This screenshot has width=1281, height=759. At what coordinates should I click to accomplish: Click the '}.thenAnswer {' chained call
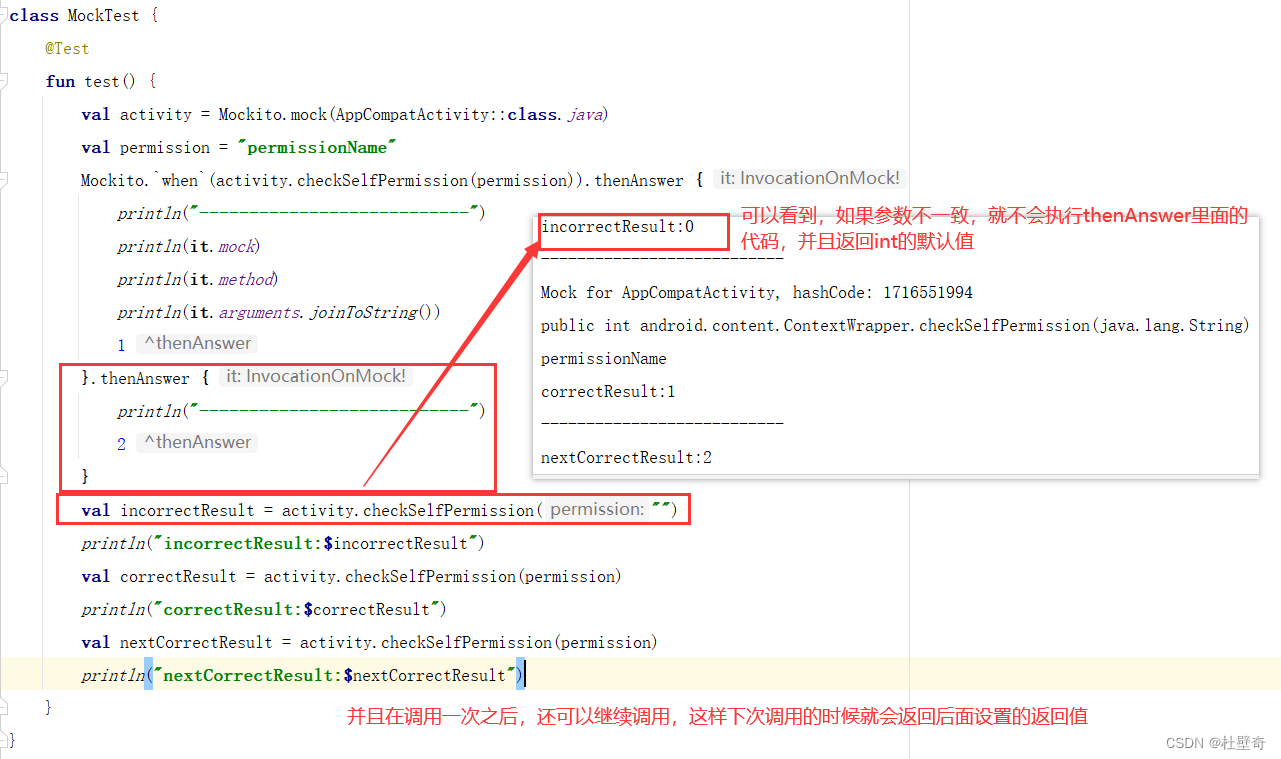[144, 378]
